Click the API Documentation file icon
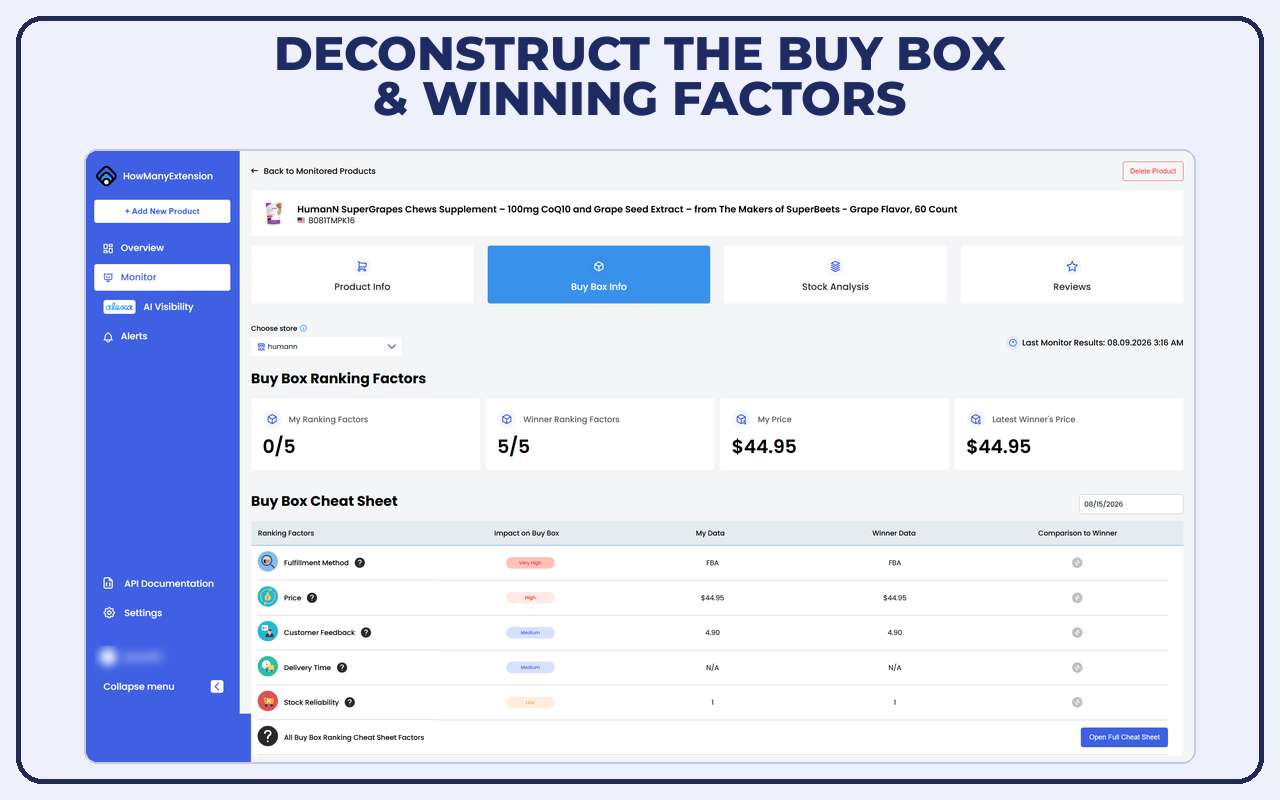Image resolution: width=1280 pixels, height=800 pixels. pyautogui.click(x=109, y=584)
